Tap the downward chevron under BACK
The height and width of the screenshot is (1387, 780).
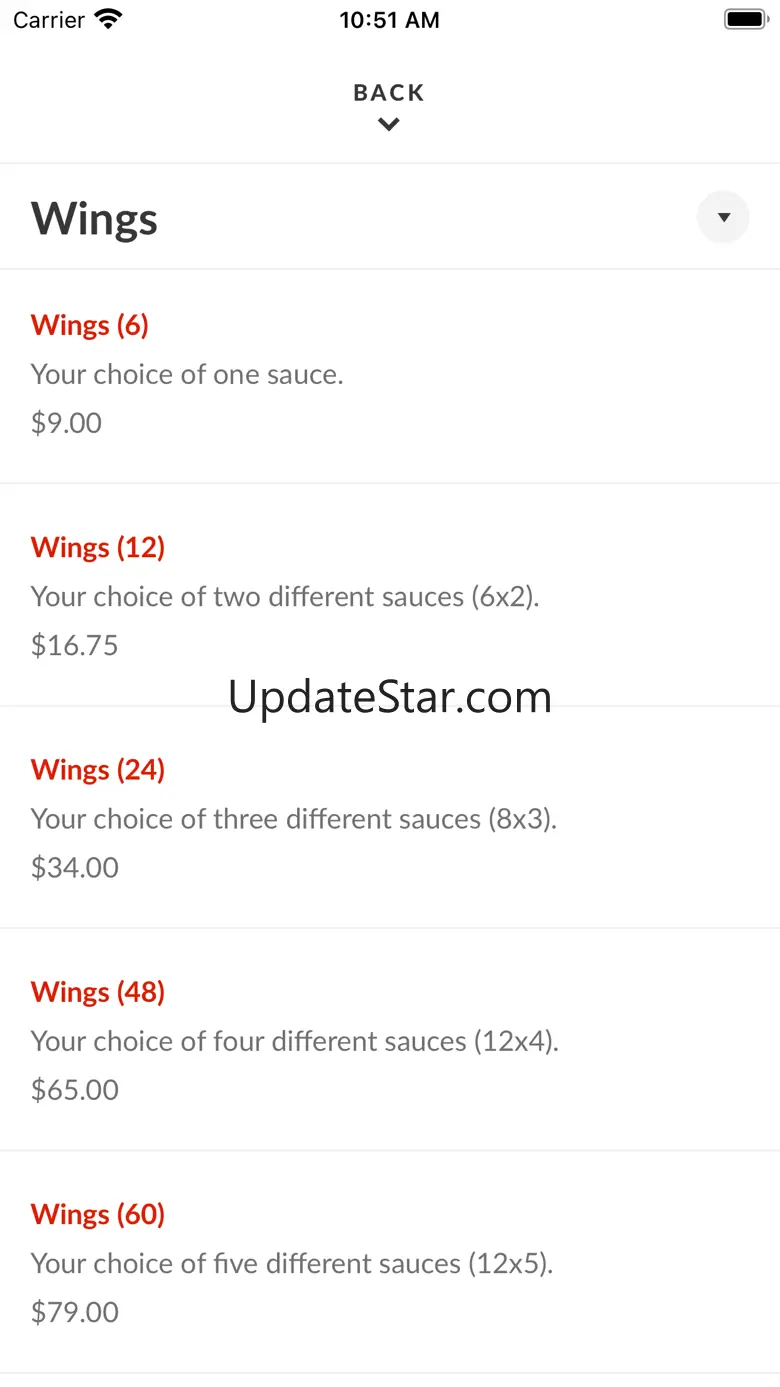point(389,125)
